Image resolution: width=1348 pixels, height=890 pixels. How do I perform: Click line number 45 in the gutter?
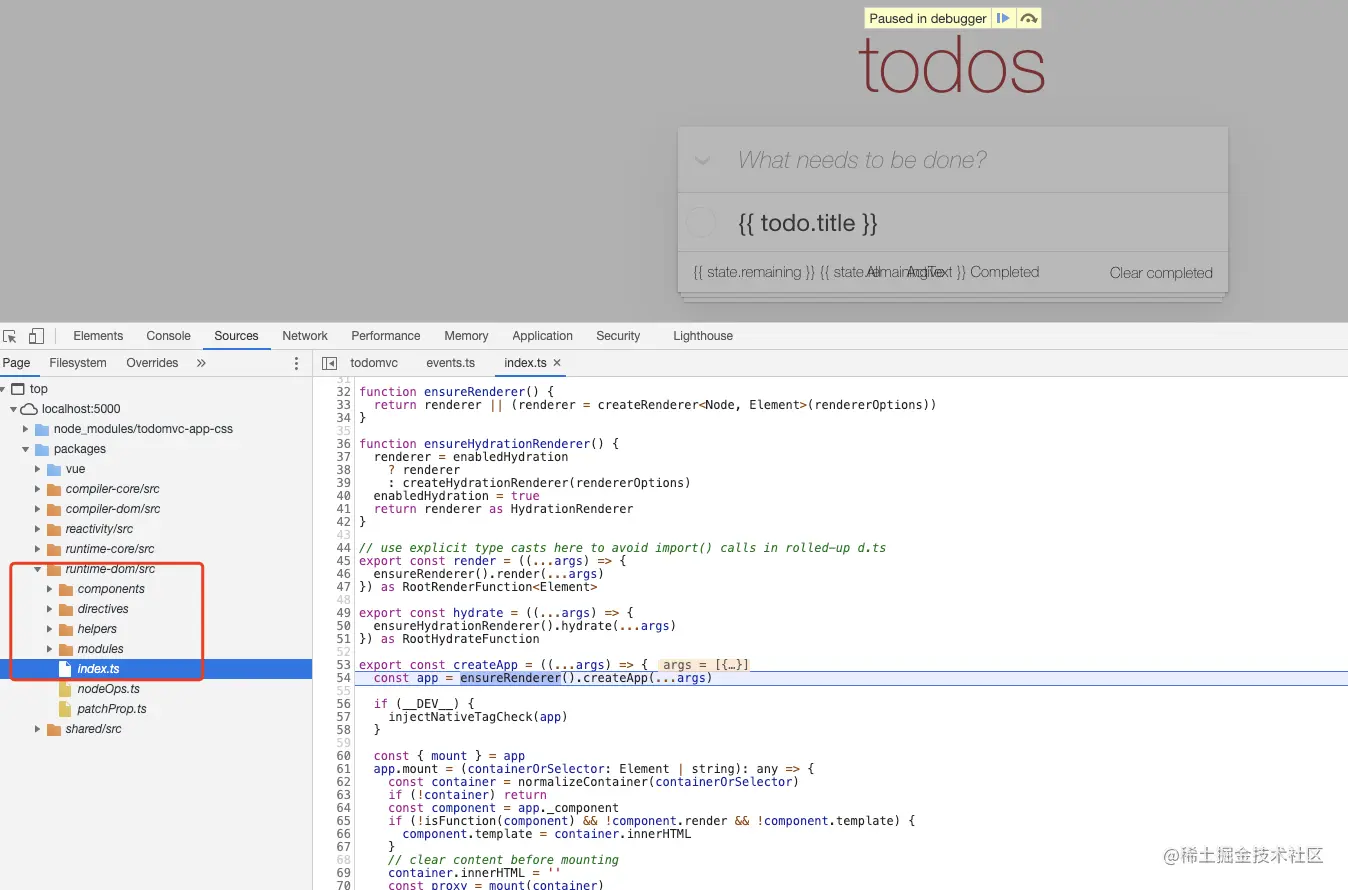343,561
